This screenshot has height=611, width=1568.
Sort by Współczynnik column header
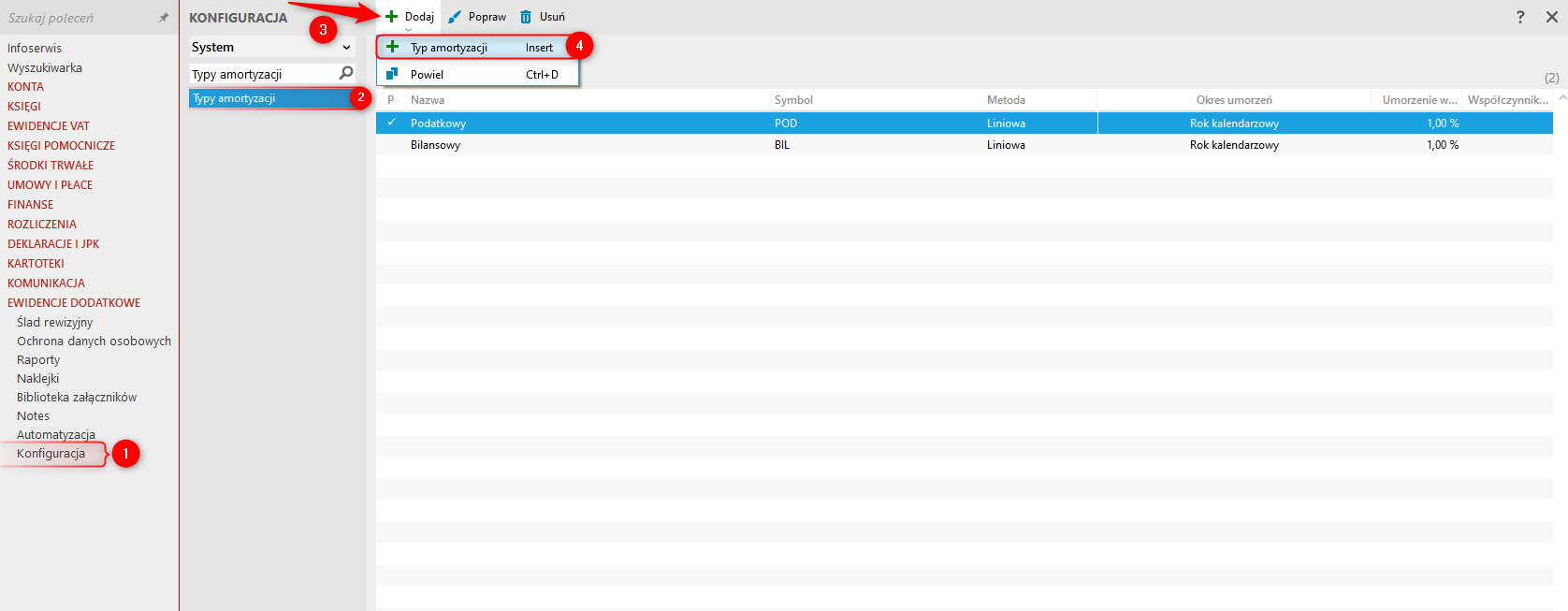tap(1508, 99)
